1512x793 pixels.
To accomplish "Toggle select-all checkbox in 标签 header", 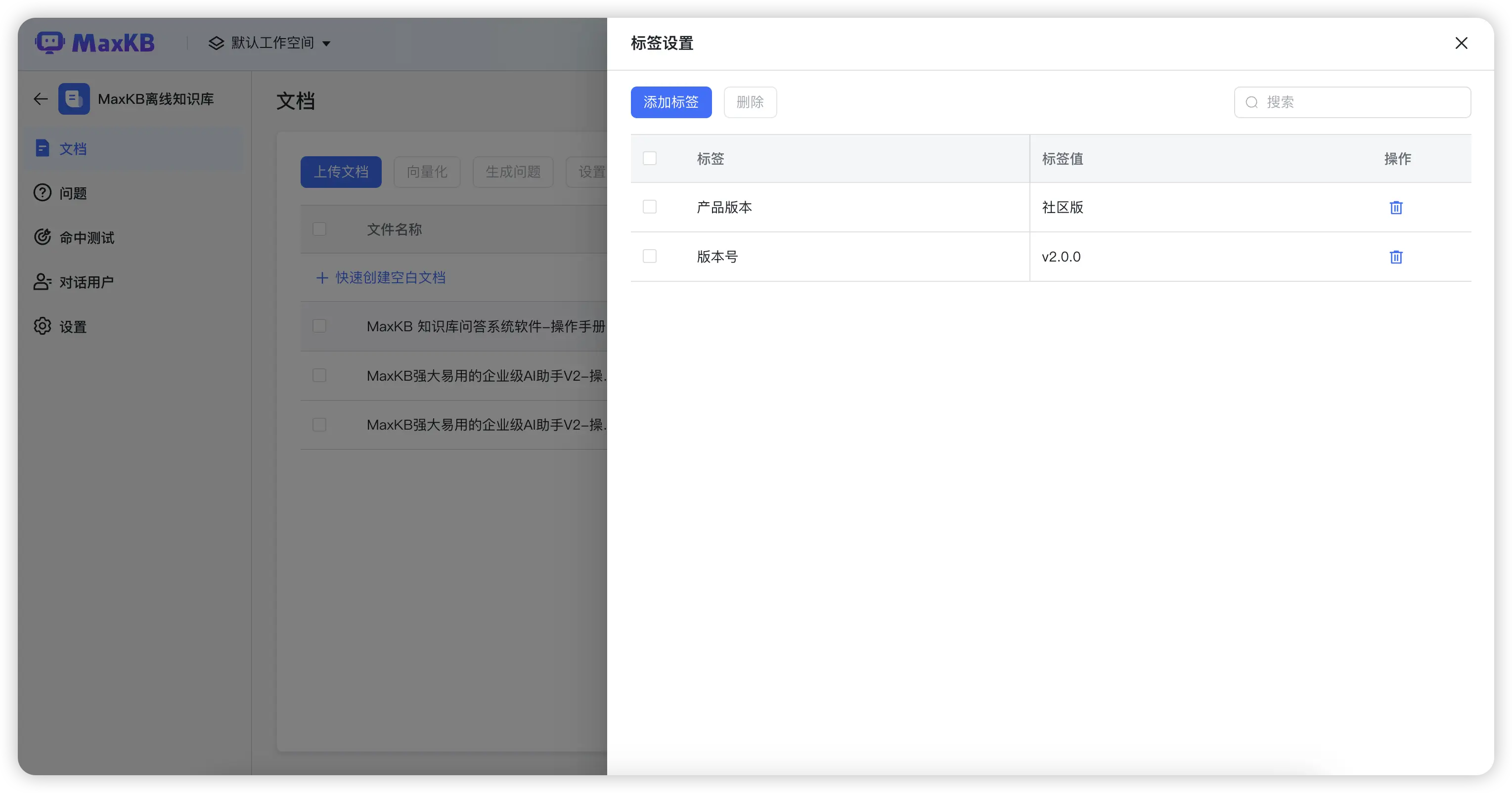I will tap(649, 158).
